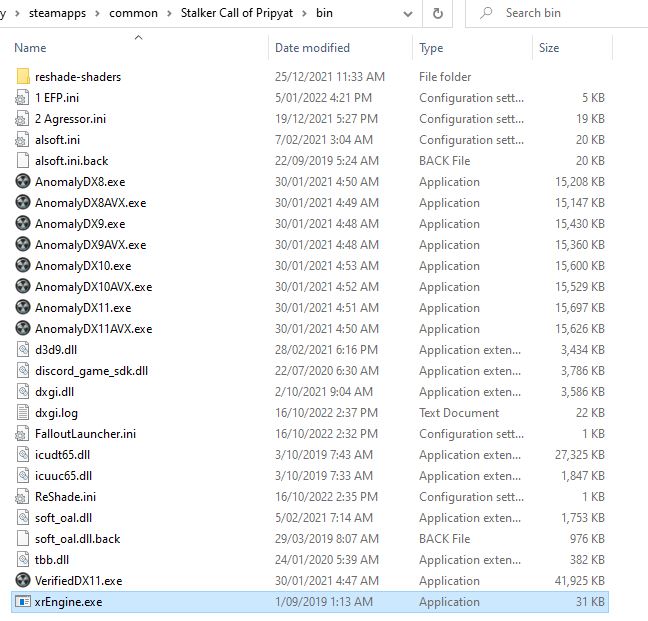The image size is (648, 621).
Task: Expand the chevron before steamapps breadcrumb
Action: (x=17, y=13)
